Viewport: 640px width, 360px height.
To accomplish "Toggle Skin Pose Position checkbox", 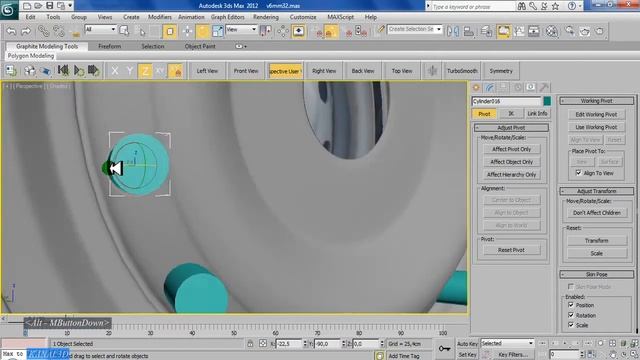I will coord(571,305).
